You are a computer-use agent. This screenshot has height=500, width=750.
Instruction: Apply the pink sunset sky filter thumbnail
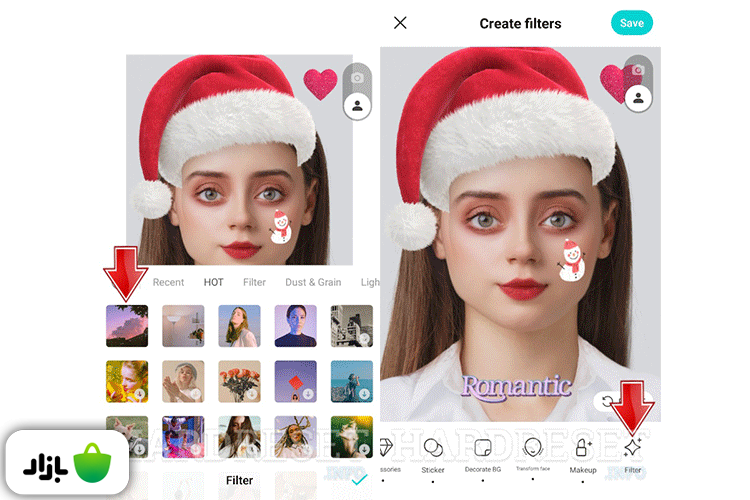click(127, 326)
